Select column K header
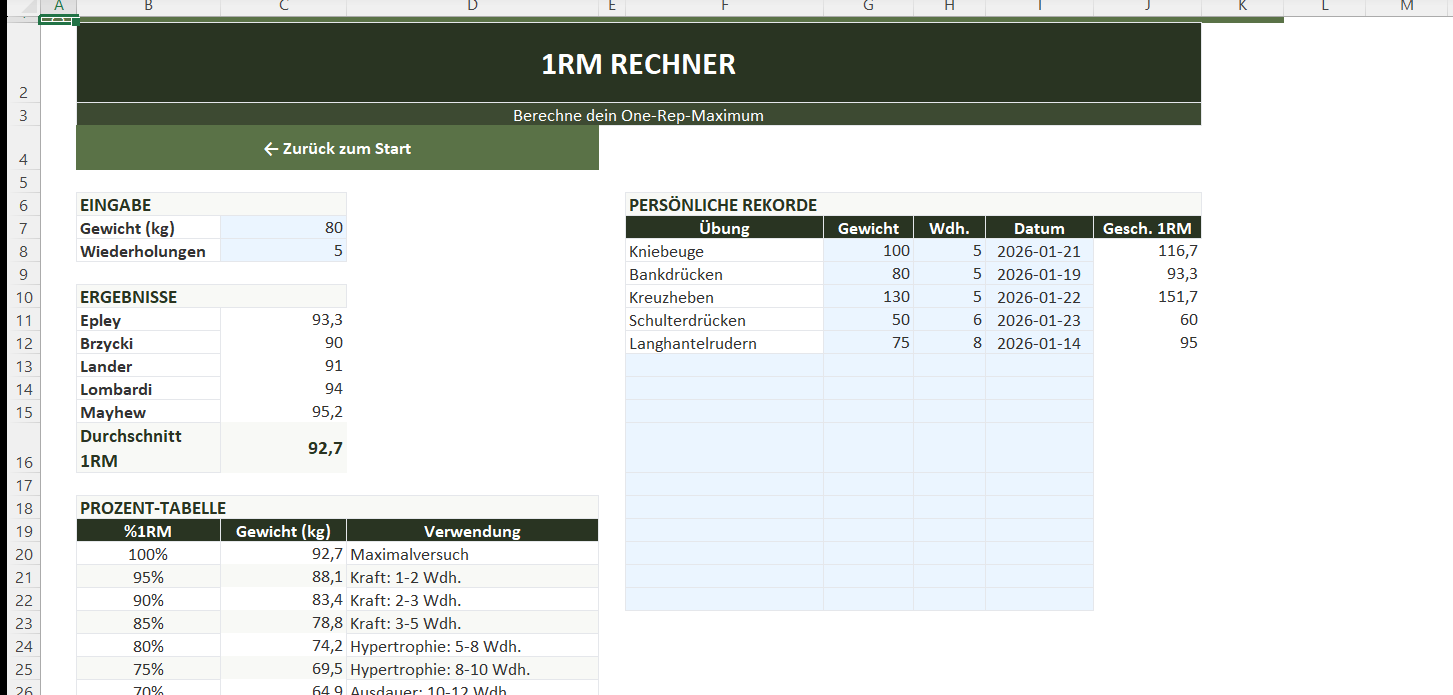1453x695 pixels. point(1242,7)
